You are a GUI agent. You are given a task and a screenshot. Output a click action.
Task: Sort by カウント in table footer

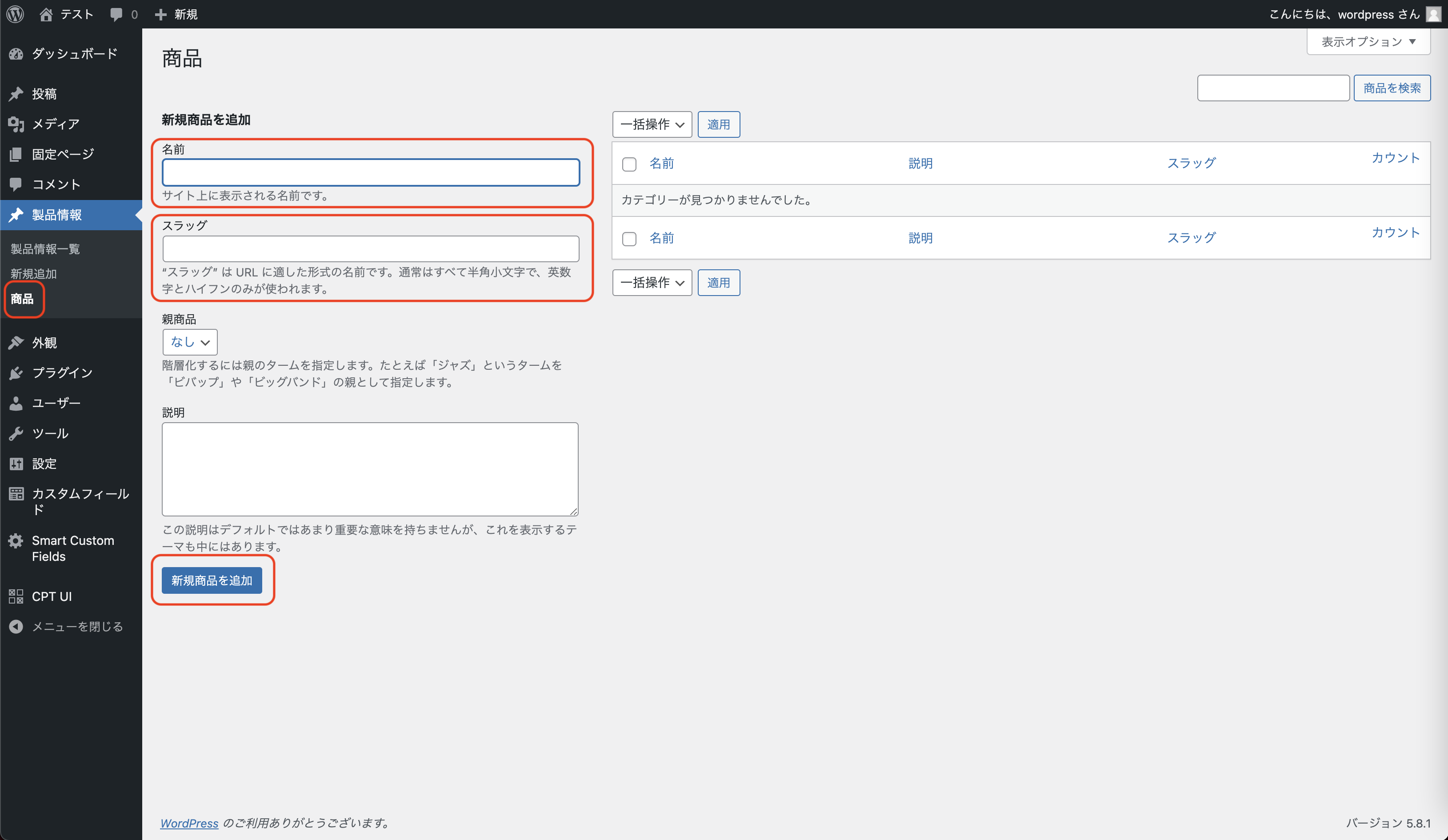1396,233
